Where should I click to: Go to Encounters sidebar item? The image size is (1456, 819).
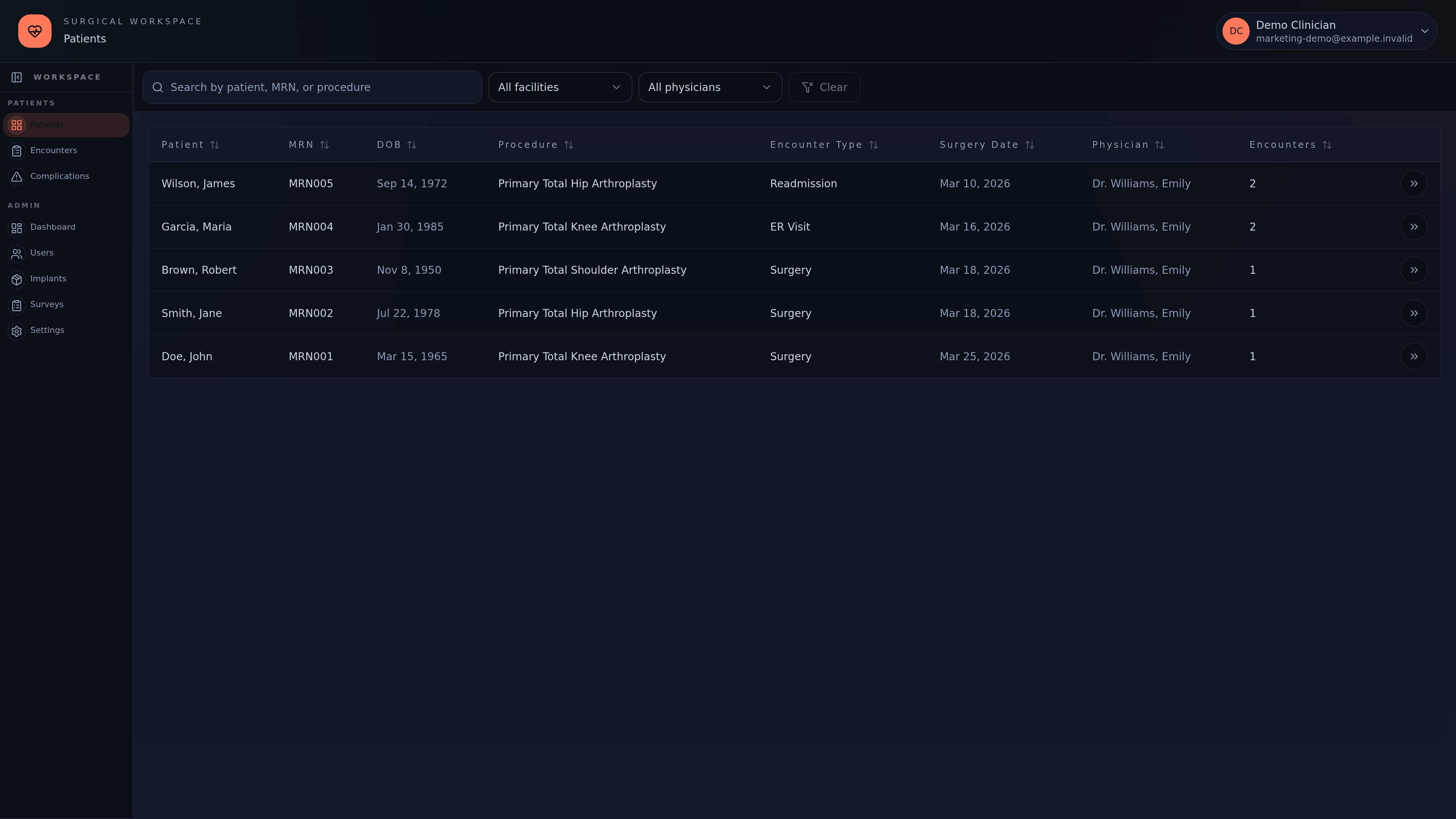pos(66,151)
